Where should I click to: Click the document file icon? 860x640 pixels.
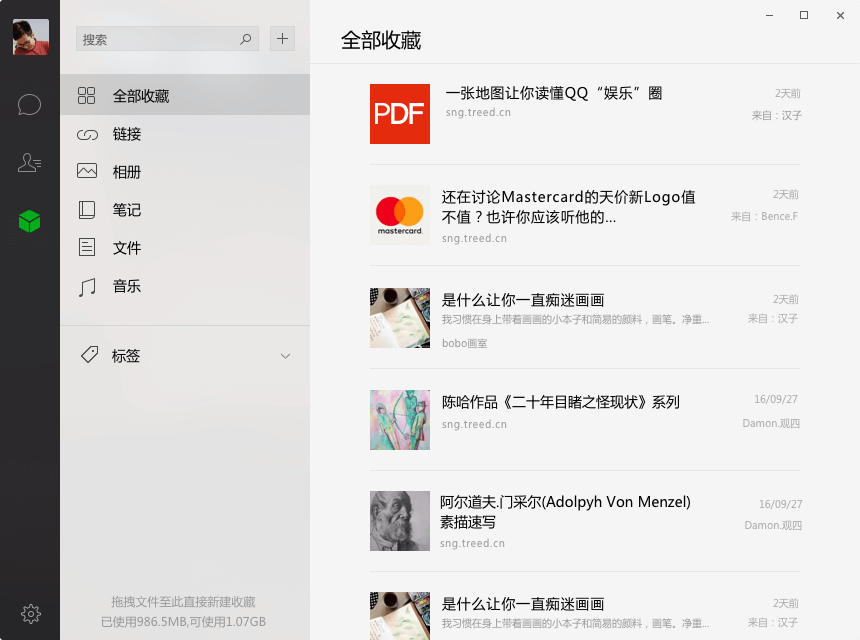[x=87, y=247]
